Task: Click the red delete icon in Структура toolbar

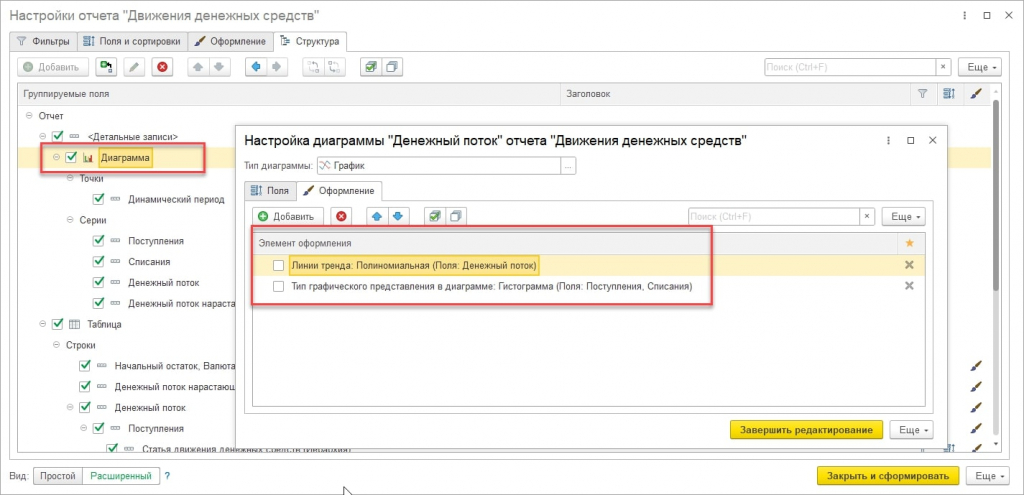Action: pos(162,67)
